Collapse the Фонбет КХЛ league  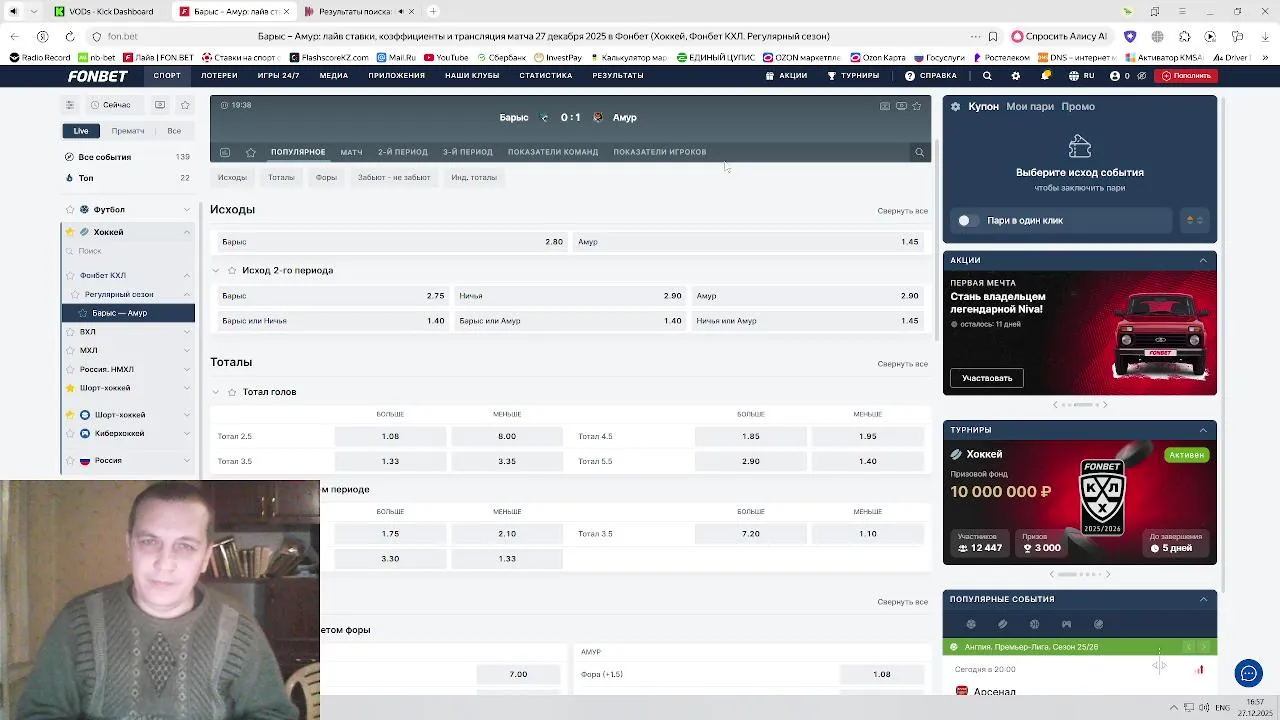point(186,276)
